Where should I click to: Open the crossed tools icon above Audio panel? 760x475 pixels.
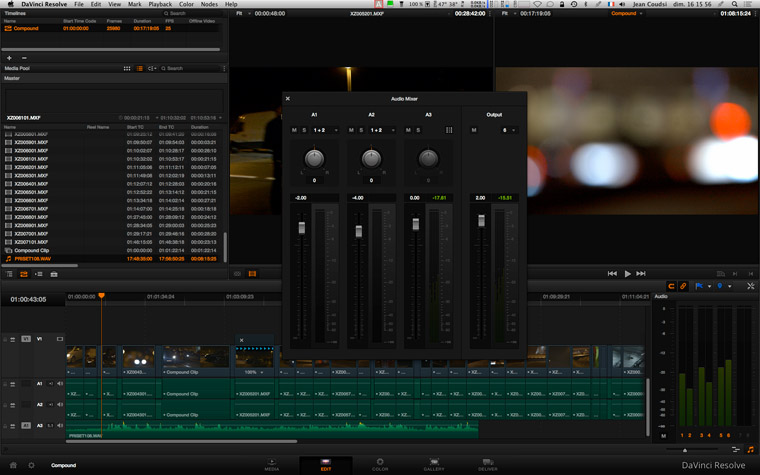(751, 286)
